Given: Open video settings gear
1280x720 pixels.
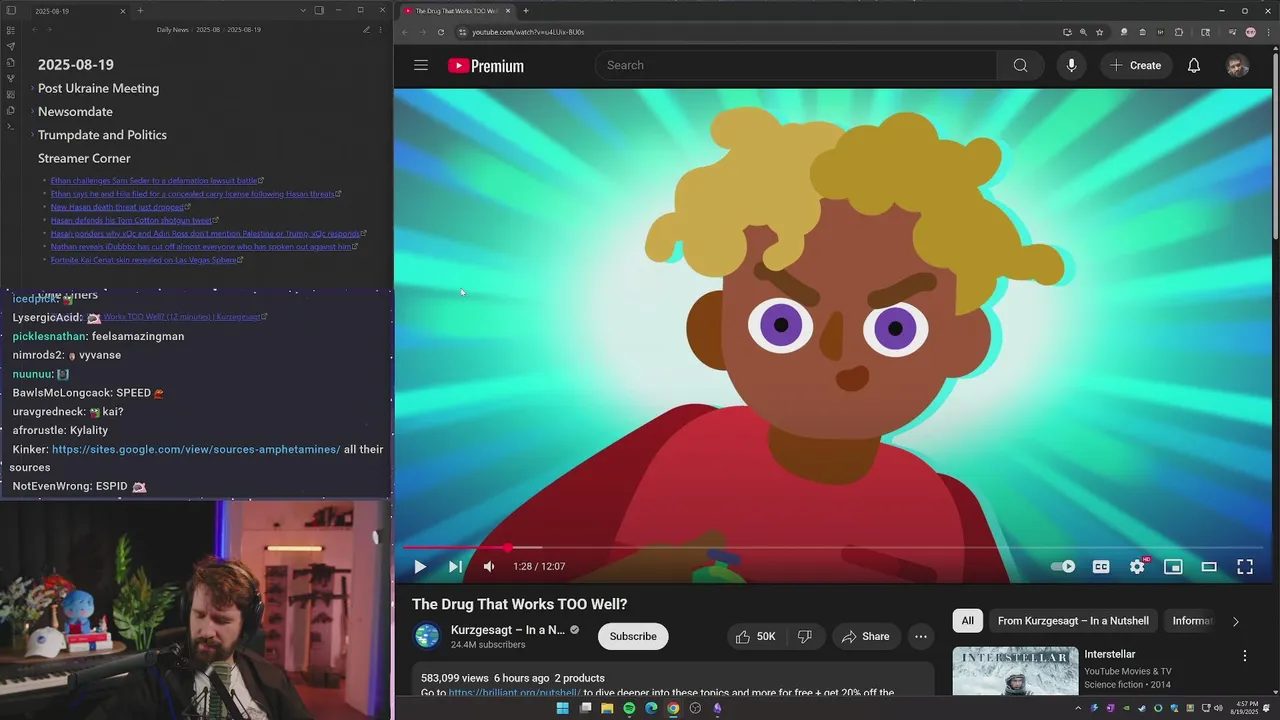Looking at the screenshot, I should pyautogui.click(x=1137, y=567).
